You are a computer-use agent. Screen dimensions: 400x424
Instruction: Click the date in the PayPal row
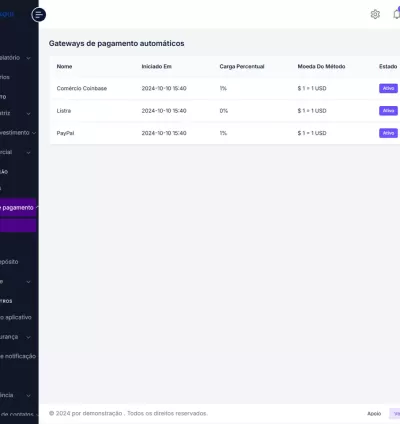click(164, 133)
